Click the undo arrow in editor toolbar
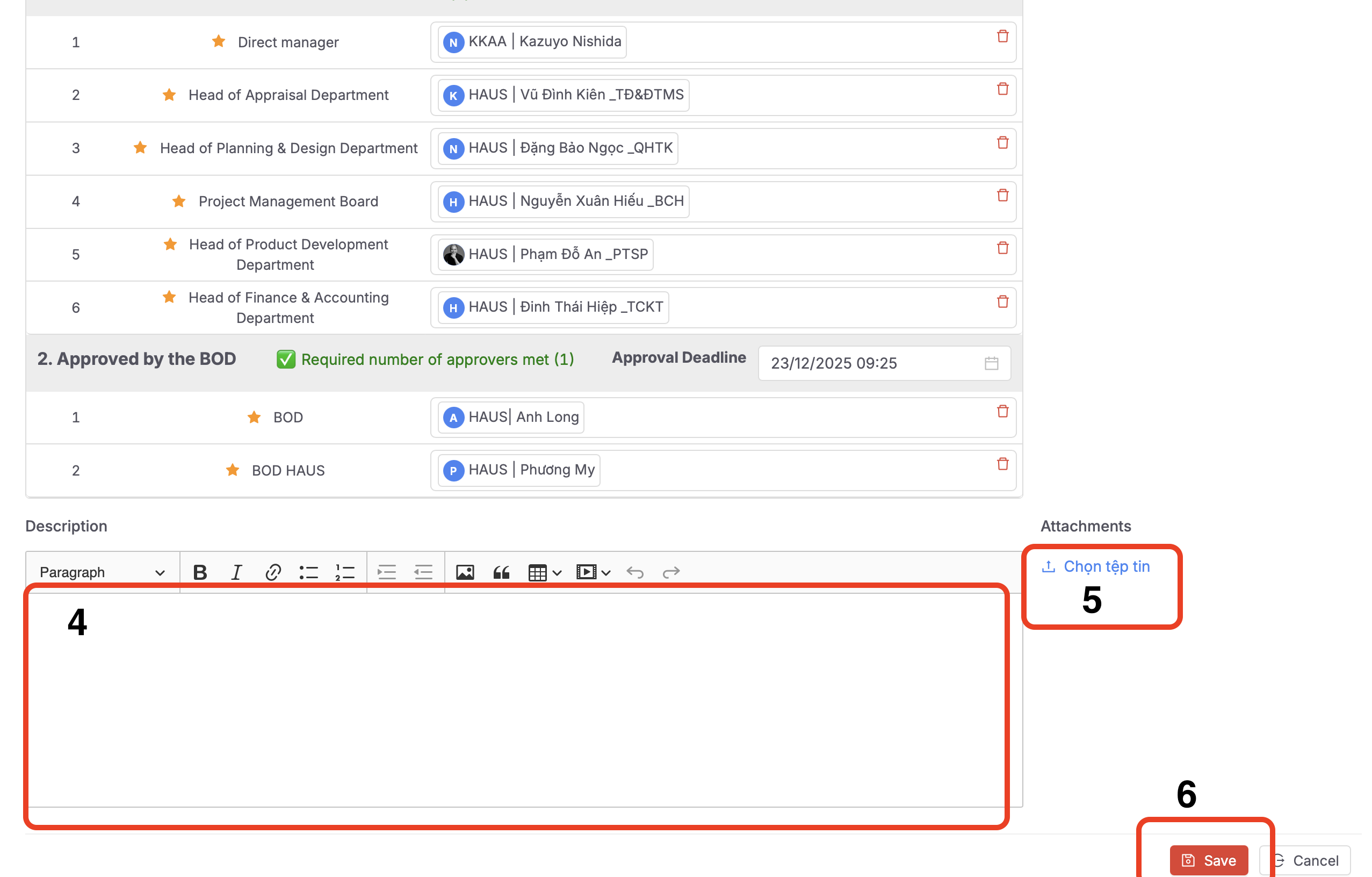Screen dimensions: 1372x877 pos(635,572)
